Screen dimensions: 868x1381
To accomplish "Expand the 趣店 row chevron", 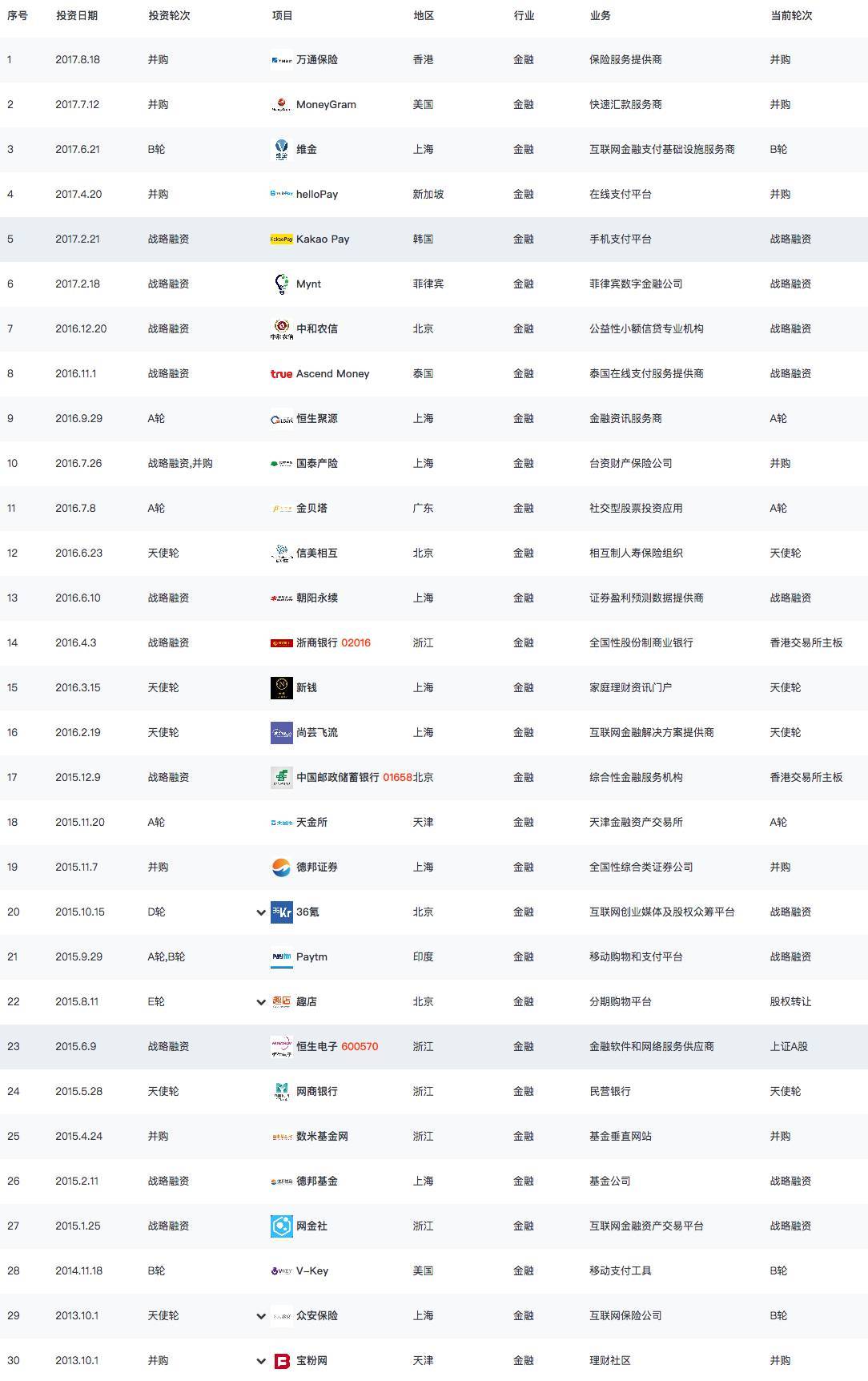I will 261,1002.
